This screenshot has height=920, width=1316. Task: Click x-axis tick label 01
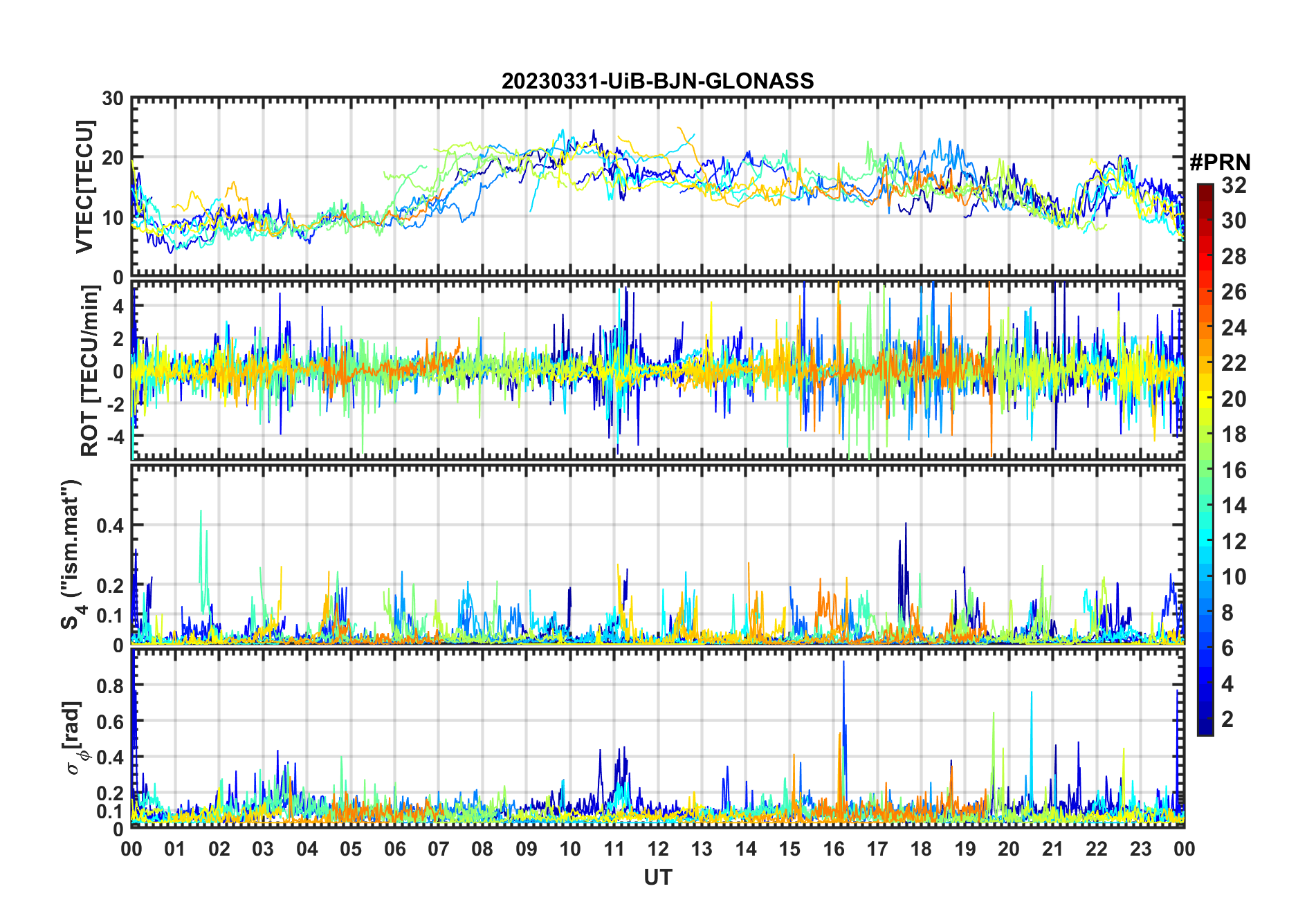click(x=175, y=849)
